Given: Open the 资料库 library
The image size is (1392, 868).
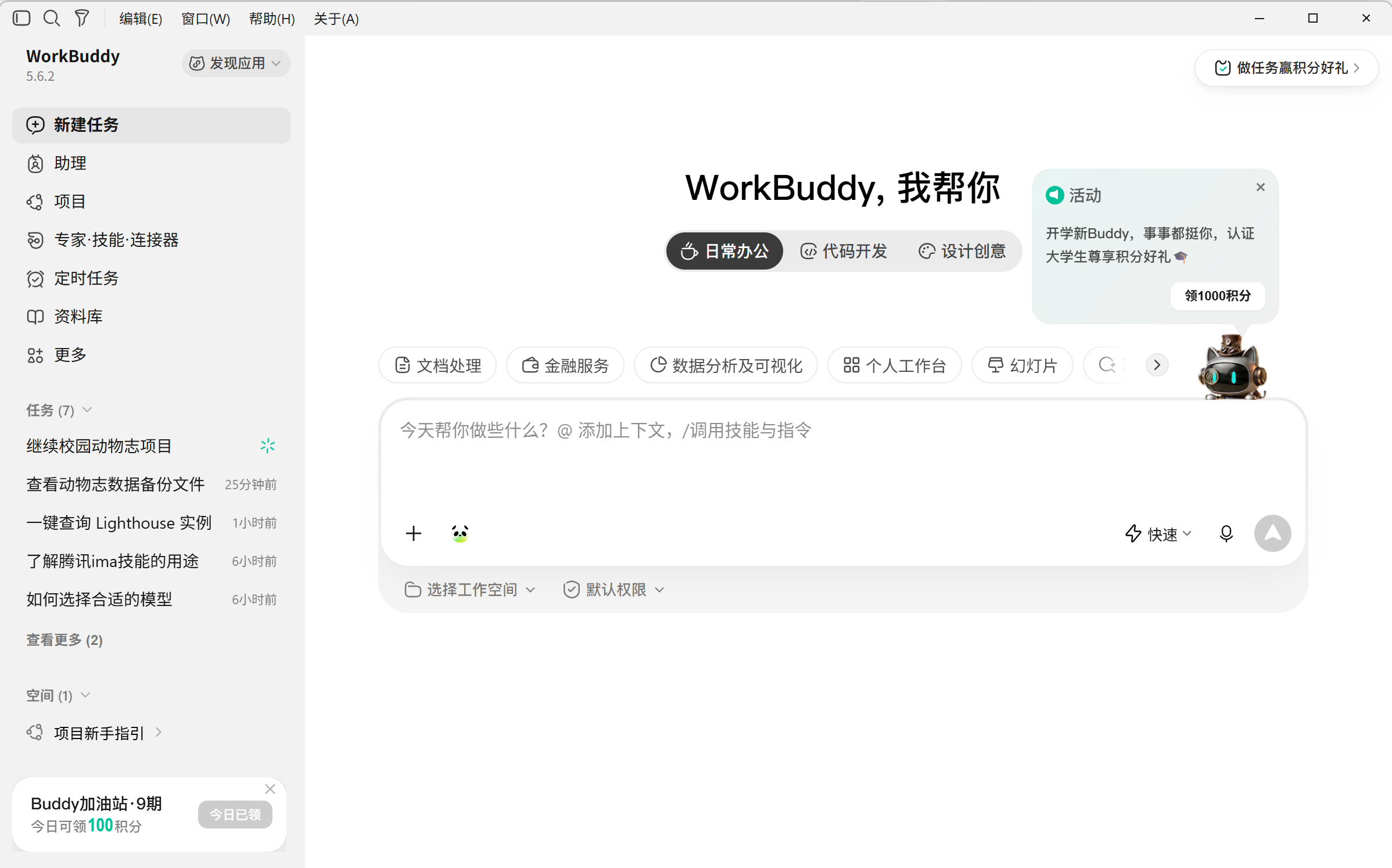Looking at the screenshot, I should [x=151, y=317].
